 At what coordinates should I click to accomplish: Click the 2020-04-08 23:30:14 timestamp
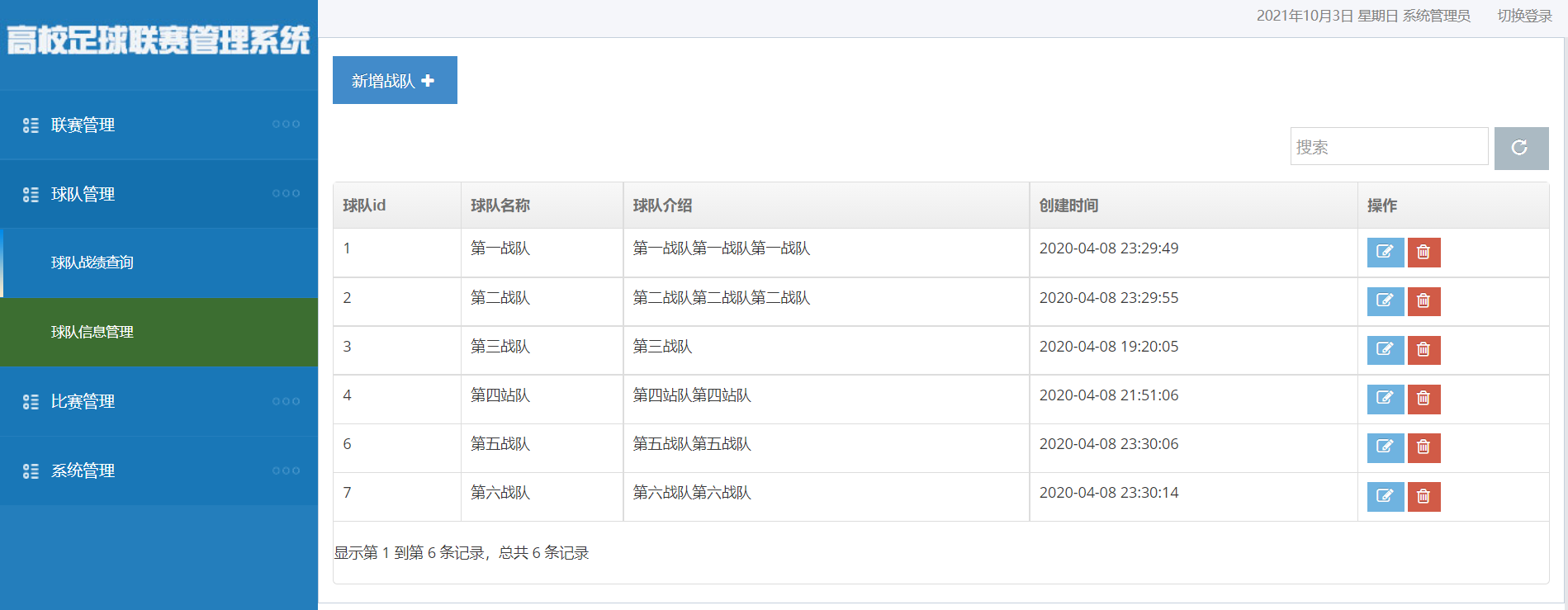(1109, 493)
